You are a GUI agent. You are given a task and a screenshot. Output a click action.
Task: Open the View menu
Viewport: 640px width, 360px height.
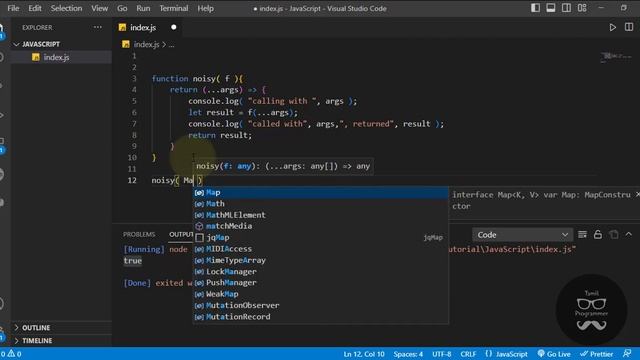99,8
